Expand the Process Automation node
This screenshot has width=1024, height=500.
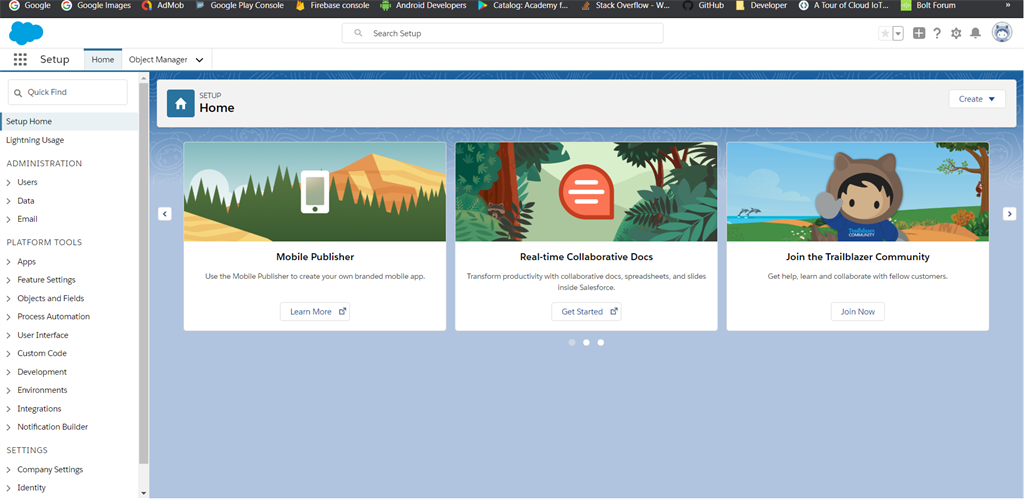click(x=8, y=317)
